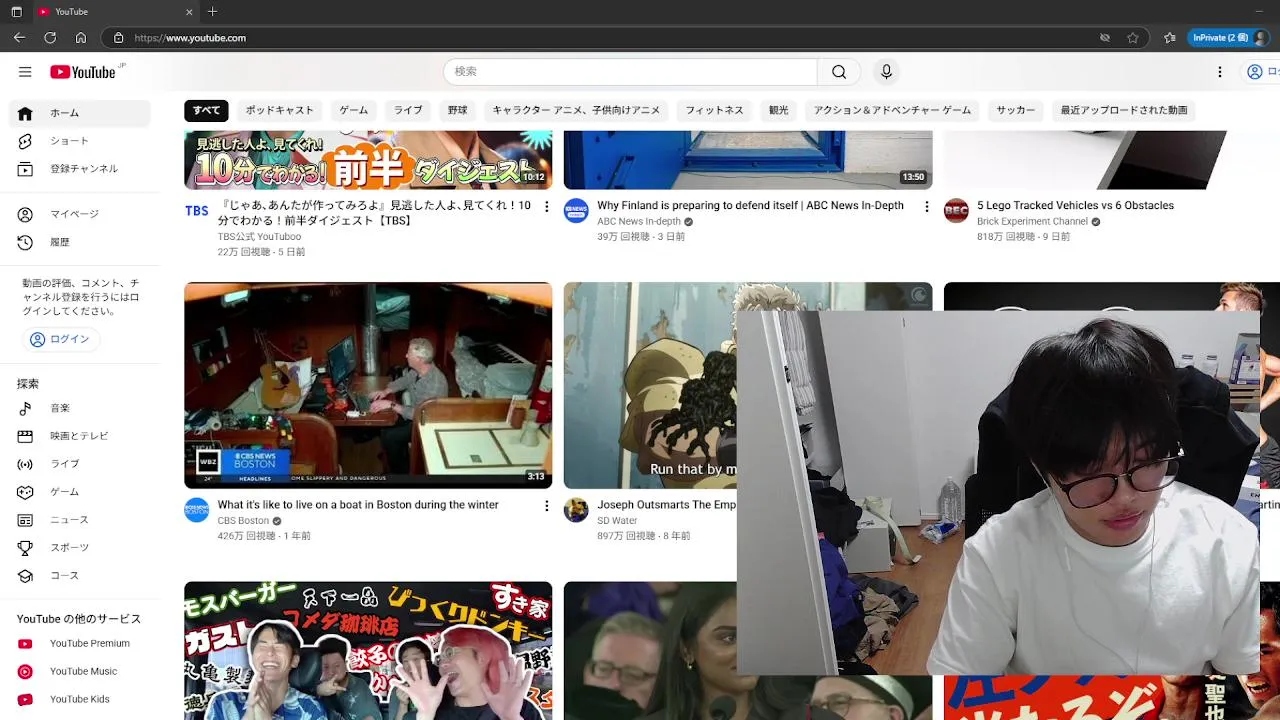
Task: Open YouTube settings three-dot menu
Action: (1220, 72)
